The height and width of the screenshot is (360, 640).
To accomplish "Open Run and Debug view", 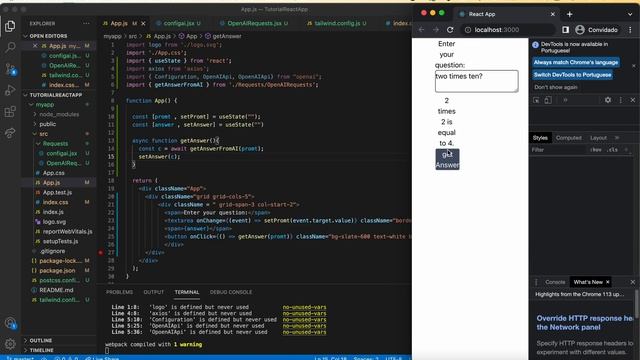I will pos(10,90).
